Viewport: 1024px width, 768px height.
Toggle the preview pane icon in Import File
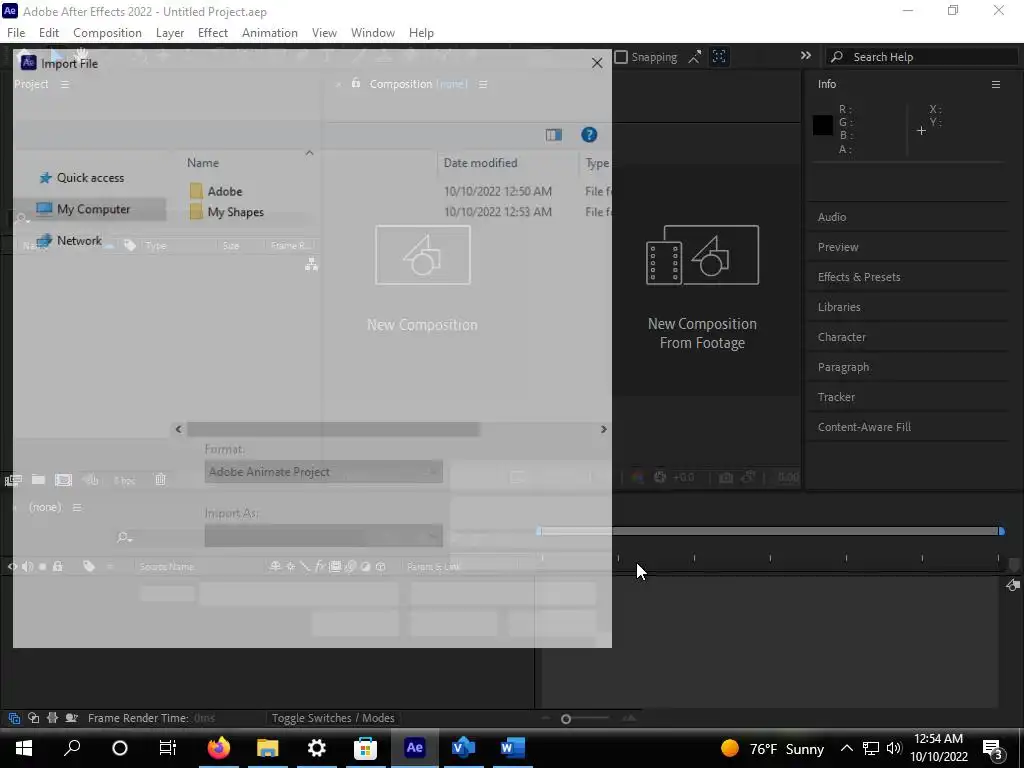tap(554, 135)
